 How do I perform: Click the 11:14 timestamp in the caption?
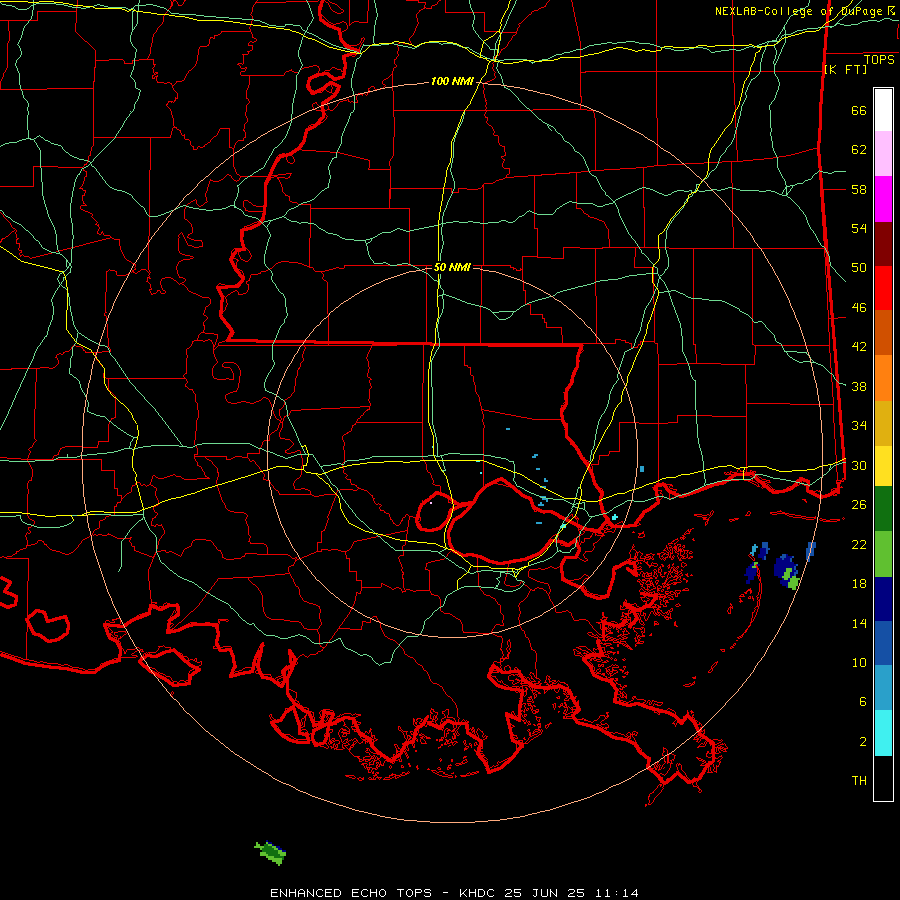(x=616, y=893)
